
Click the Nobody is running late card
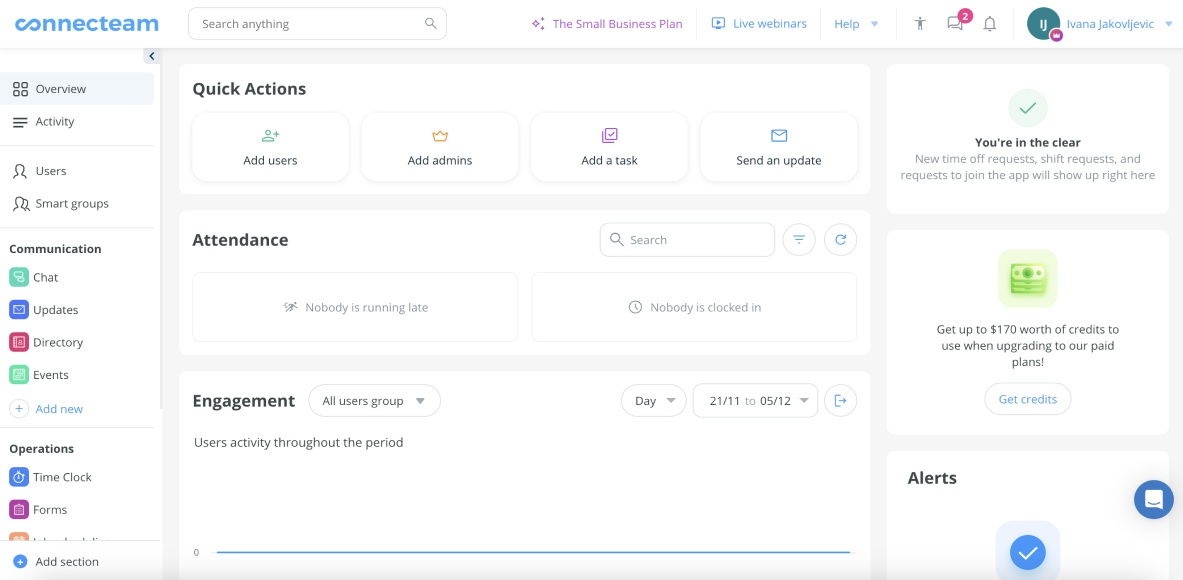point(355,307)
